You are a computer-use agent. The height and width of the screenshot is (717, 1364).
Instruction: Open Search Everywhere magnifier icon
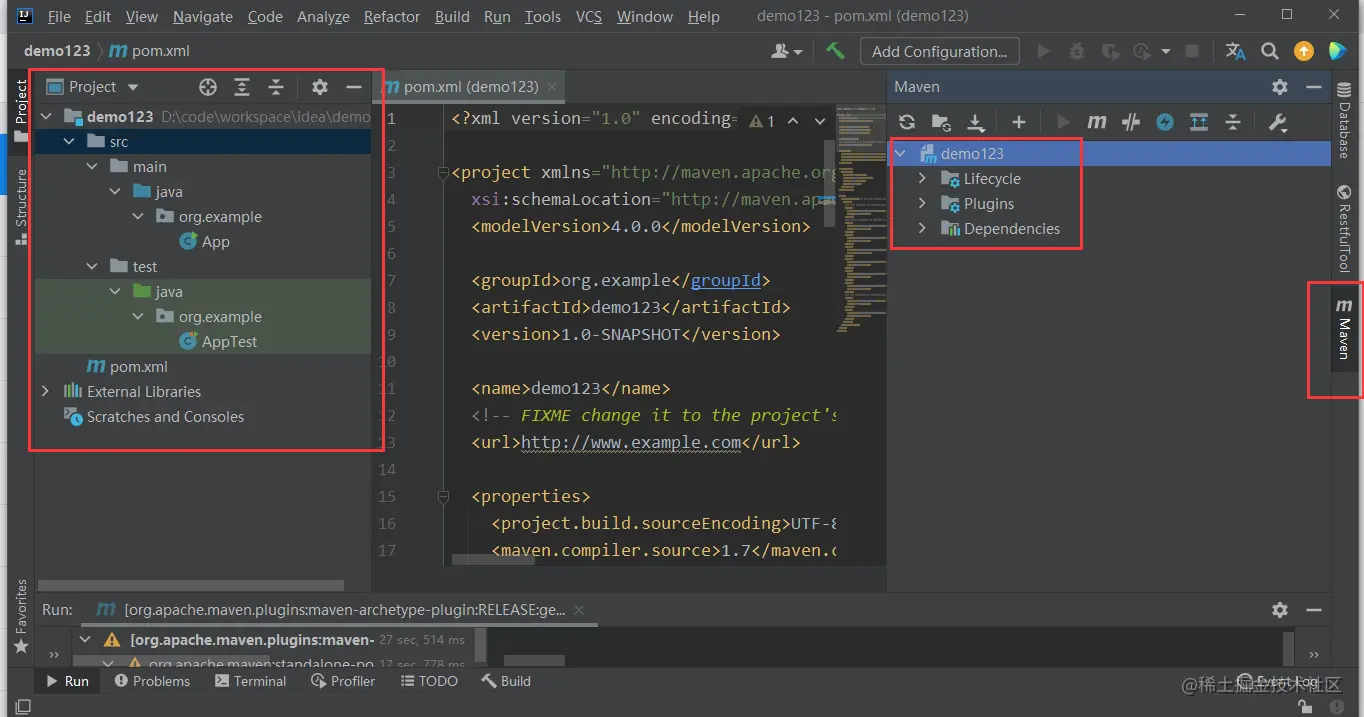1270,51
